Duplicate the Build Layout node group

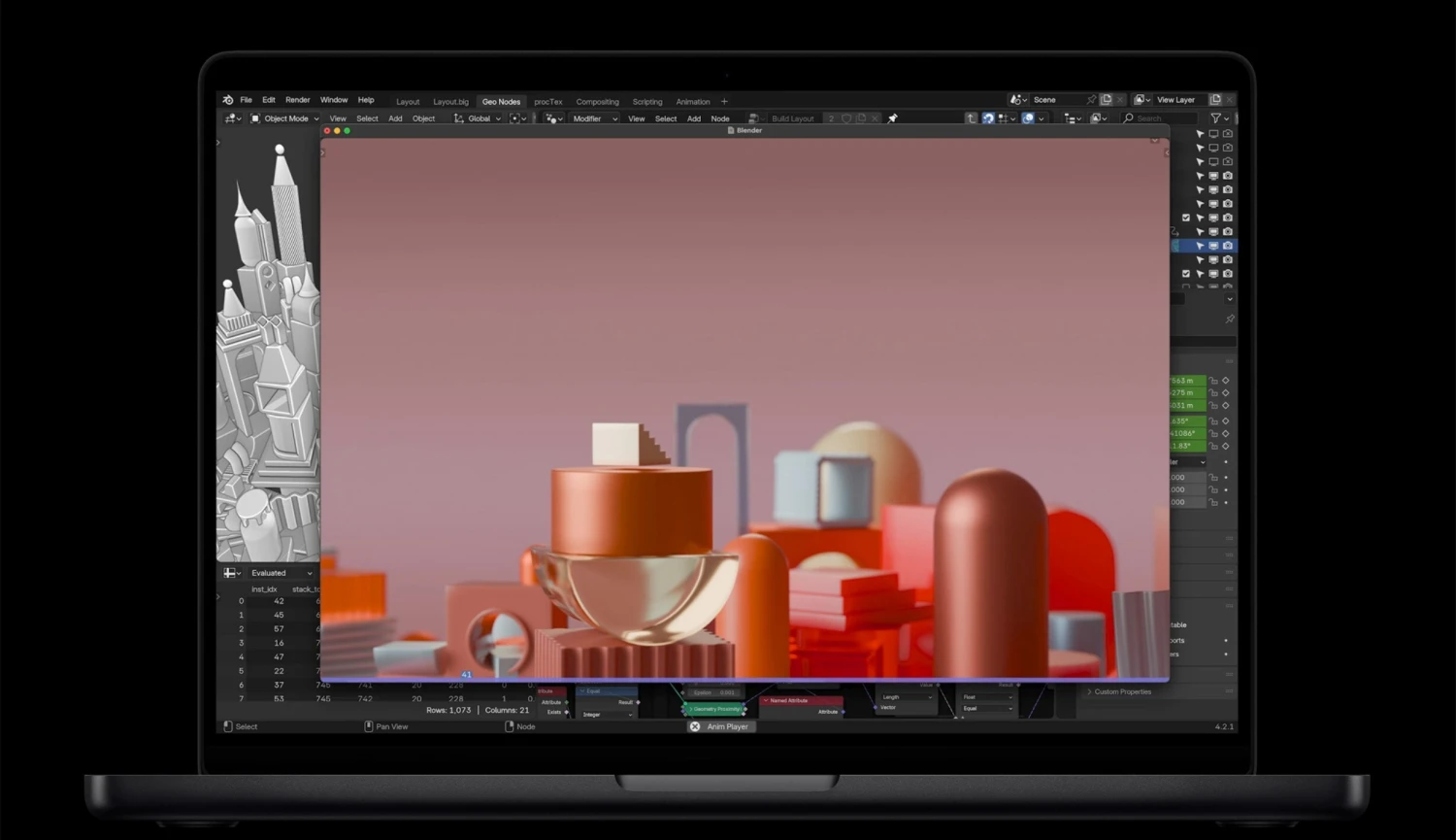pos(861,118)
